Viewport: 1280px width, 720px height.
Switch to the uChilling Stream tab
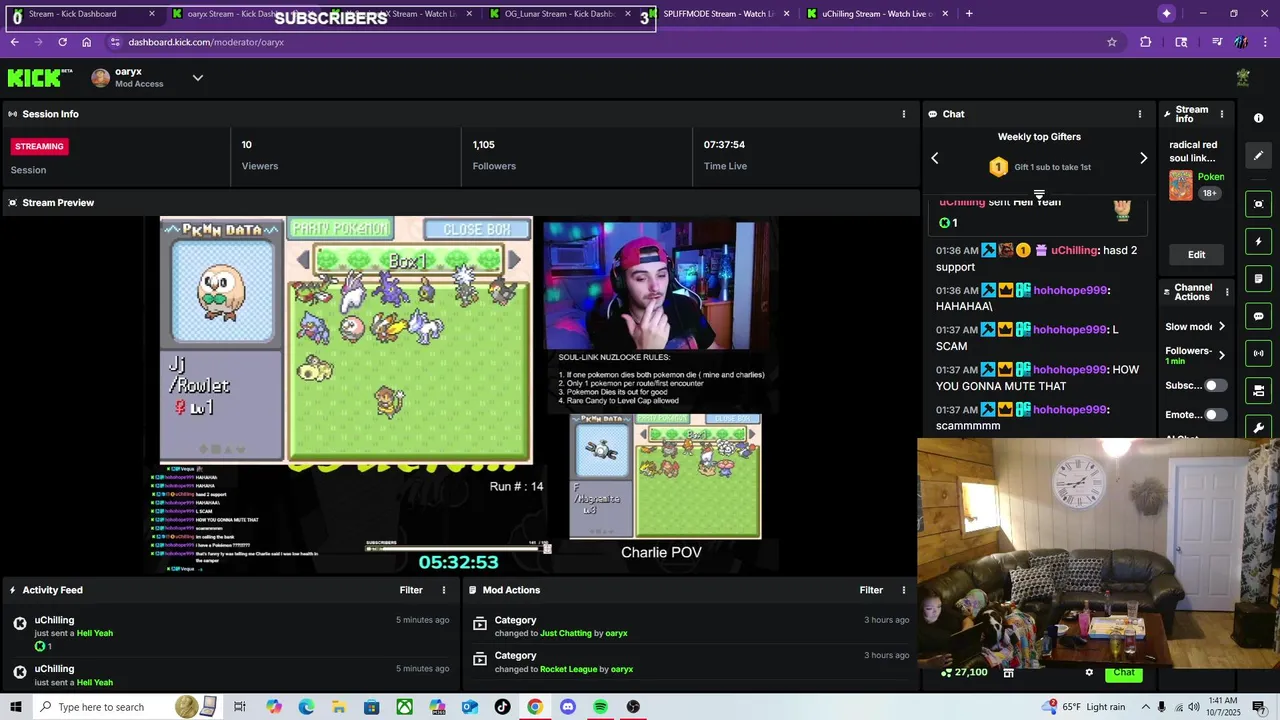point(877,14)
